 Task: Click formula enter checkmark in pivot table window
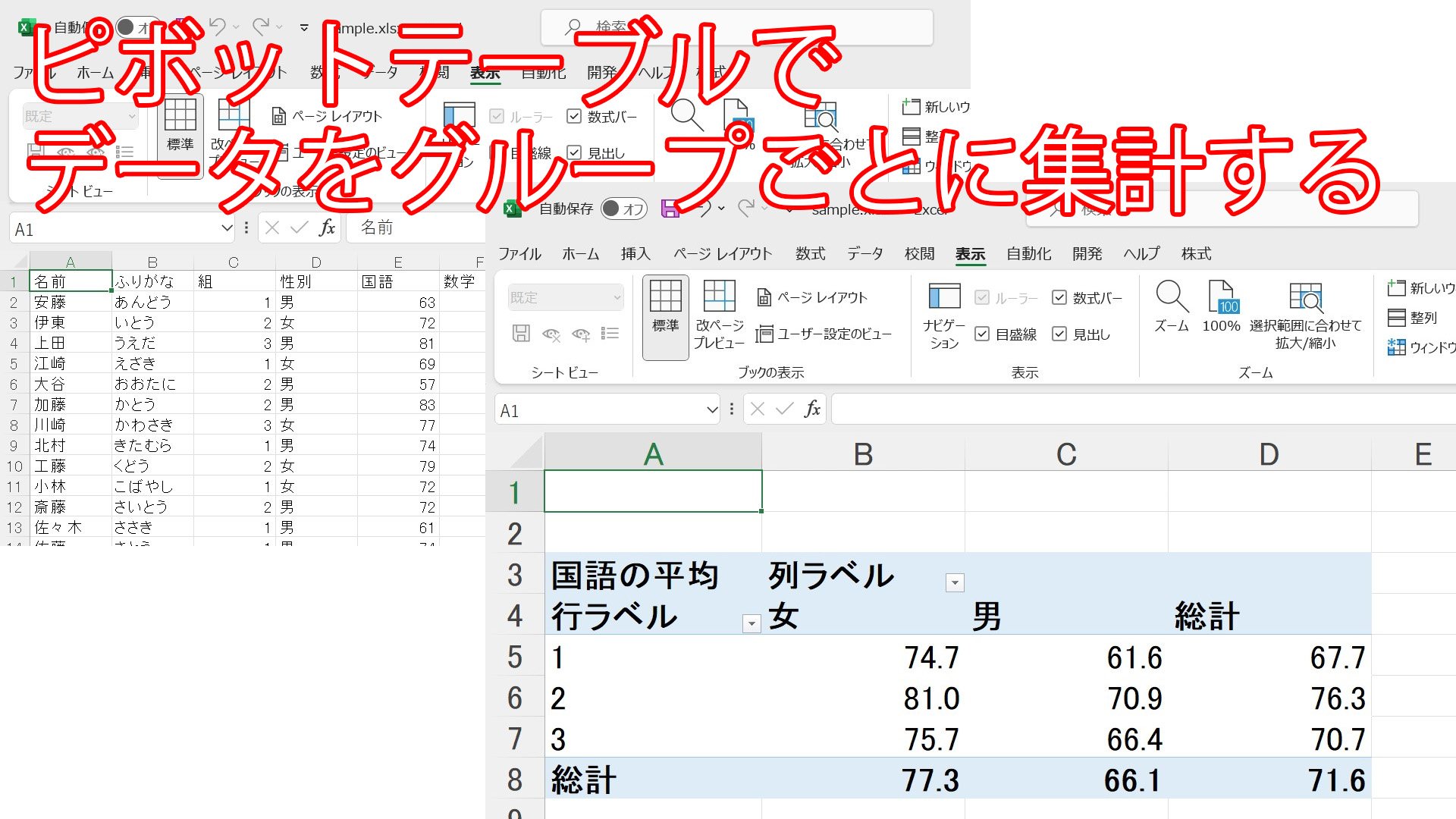point(785,409)
